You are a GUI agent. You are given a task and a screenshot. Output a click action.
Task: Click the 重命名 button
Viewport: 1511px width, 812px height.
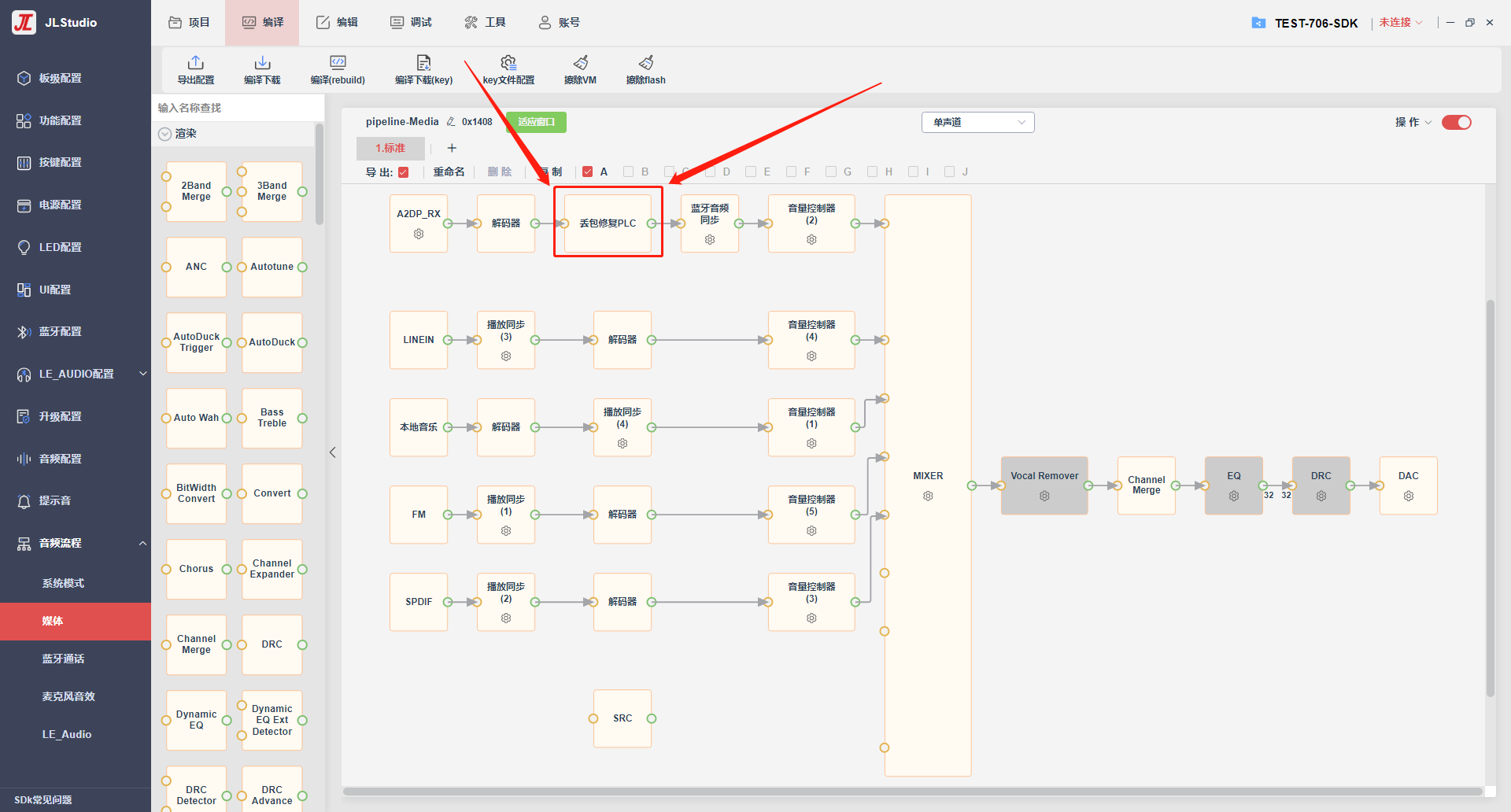449,172
